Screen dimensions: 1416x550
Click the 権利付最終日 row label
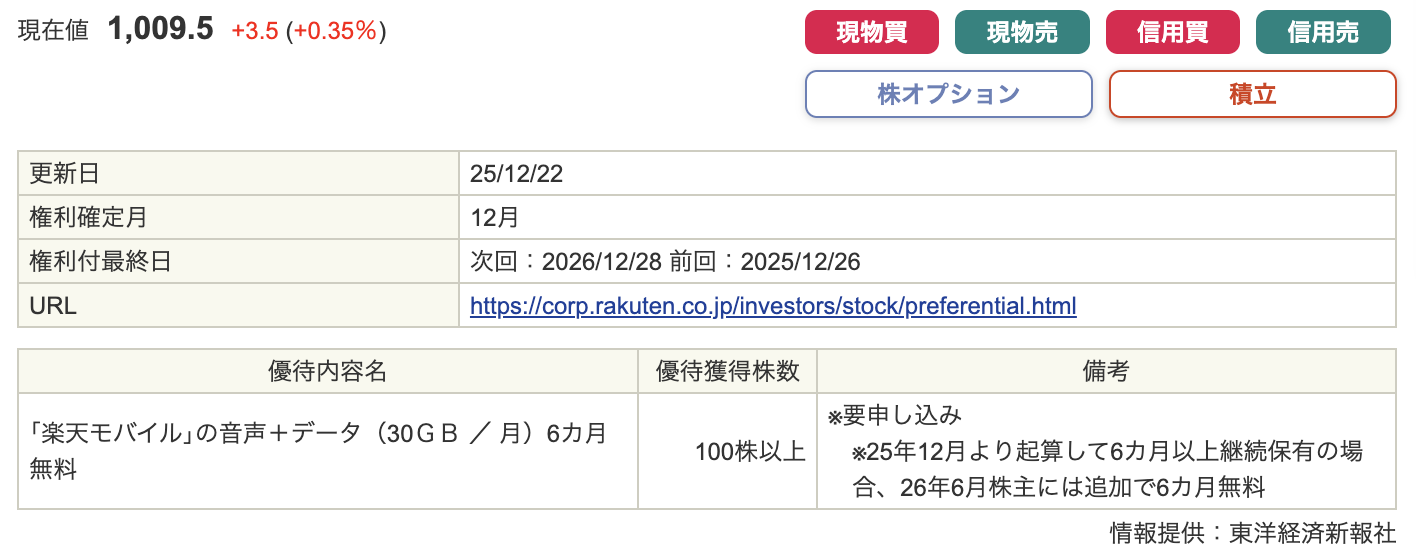pyautogui.click(x=101, y=262)
